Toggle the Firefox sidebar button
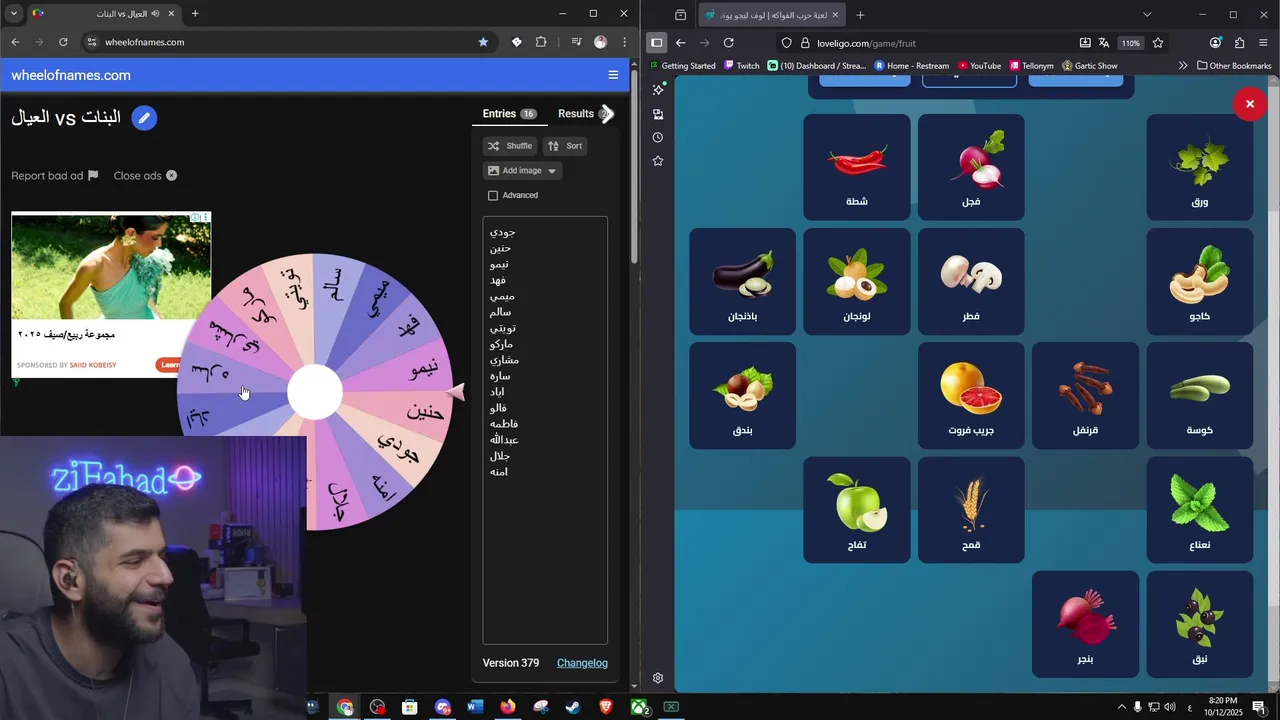 coord(657,43)
